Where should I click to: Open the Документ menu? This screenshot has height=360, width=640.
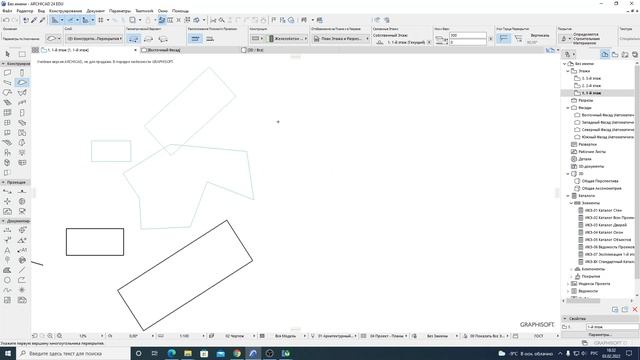coord(96,11)
